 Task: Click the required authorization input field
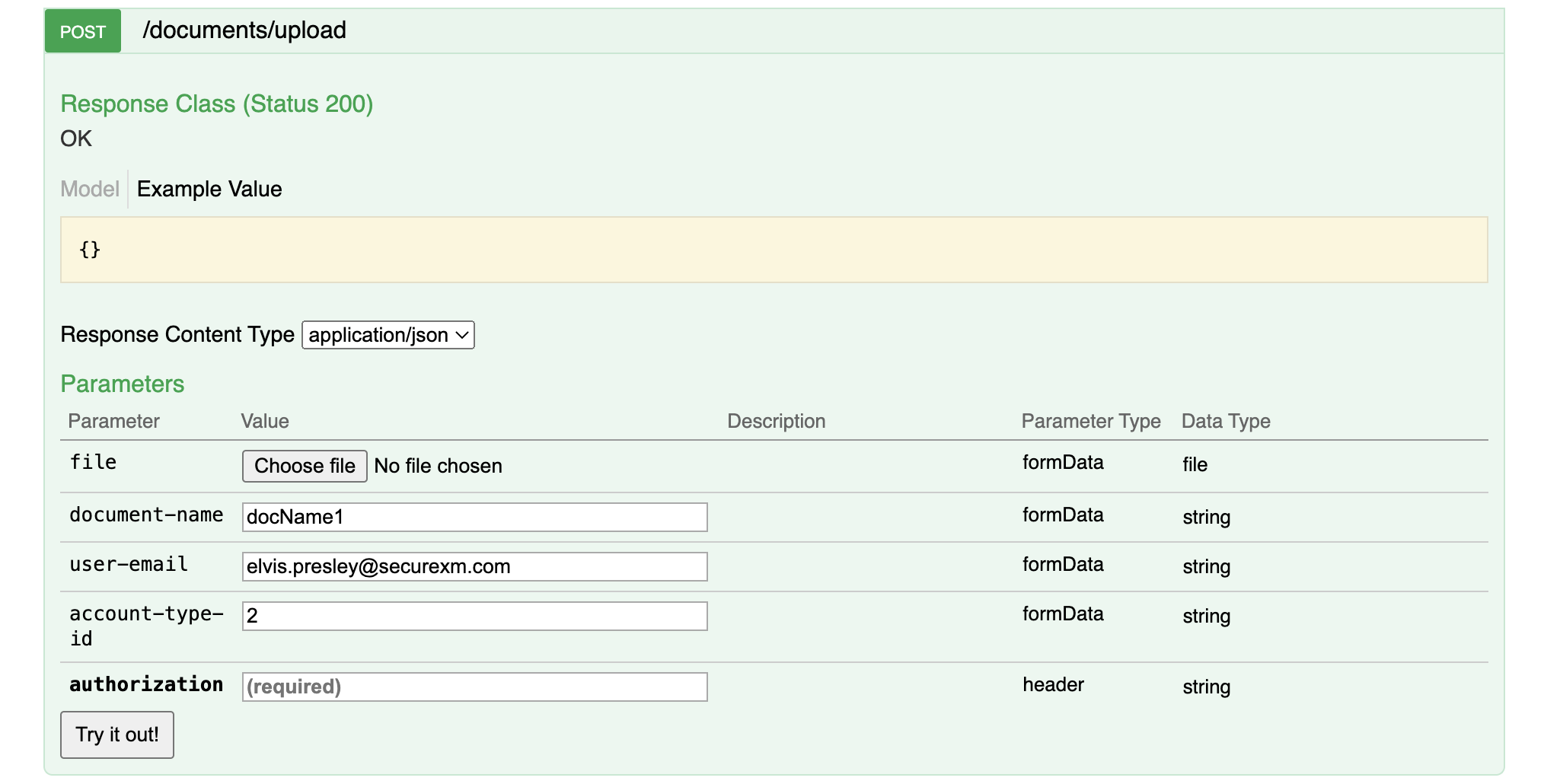[474, 687]
